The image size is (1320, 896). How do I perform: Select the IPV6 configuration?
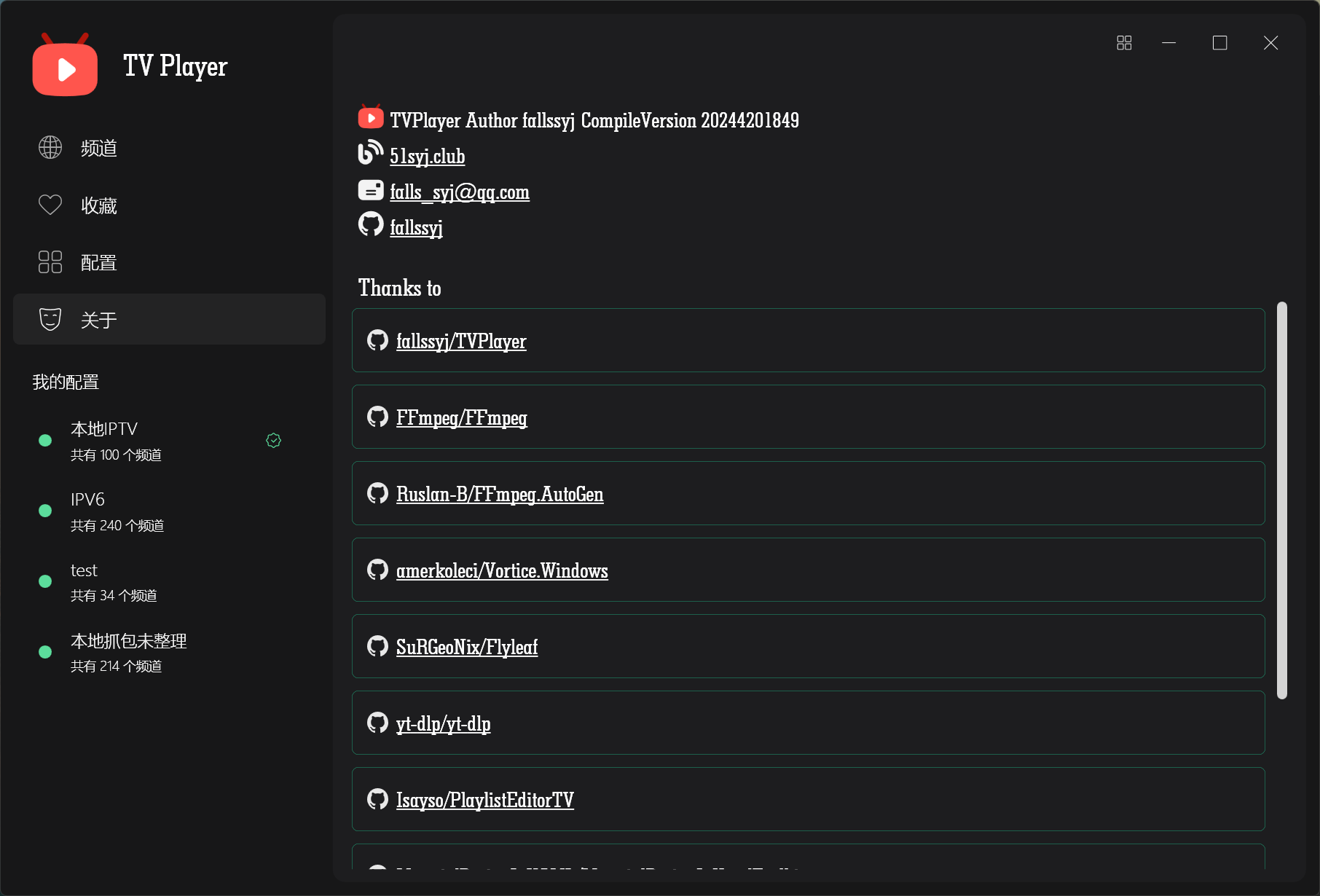(117, 511)
